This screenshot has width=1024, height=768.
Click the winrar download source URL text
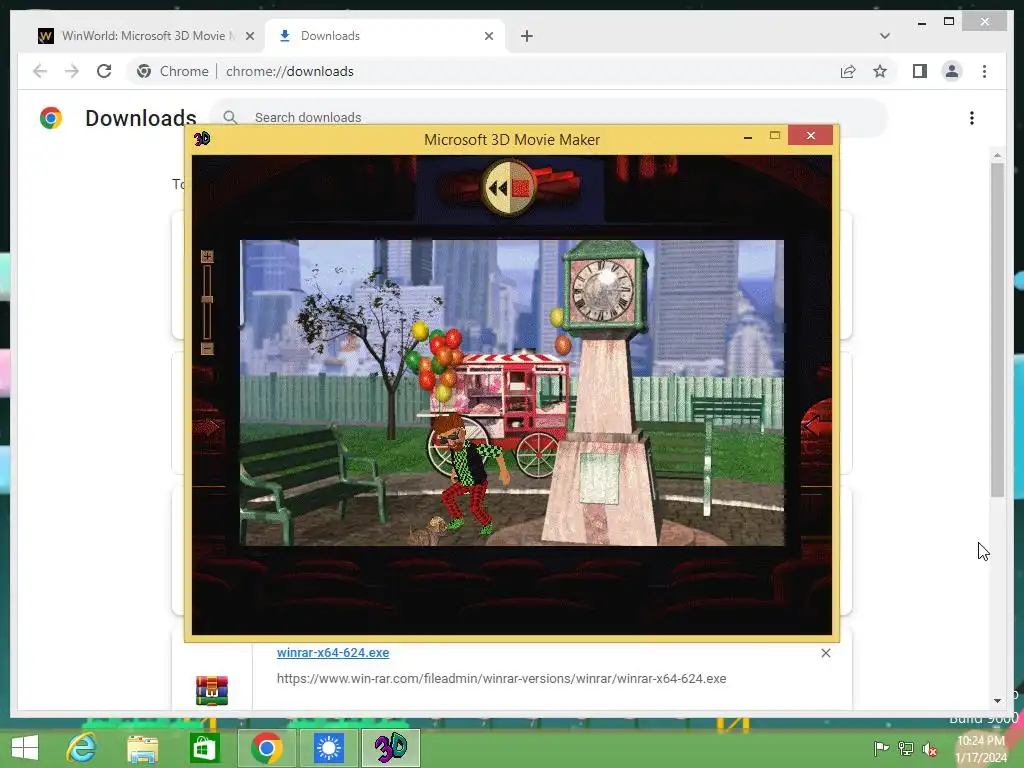click(x=502, y=679)
